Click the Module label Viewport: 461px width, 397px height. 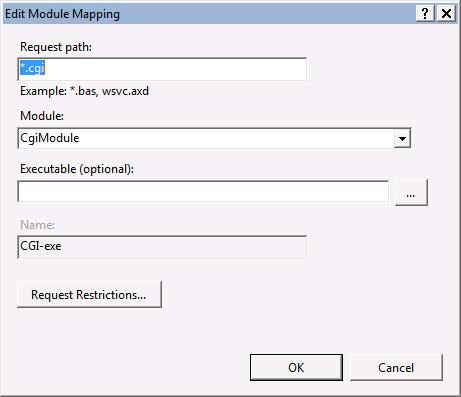tap(42, 116)
